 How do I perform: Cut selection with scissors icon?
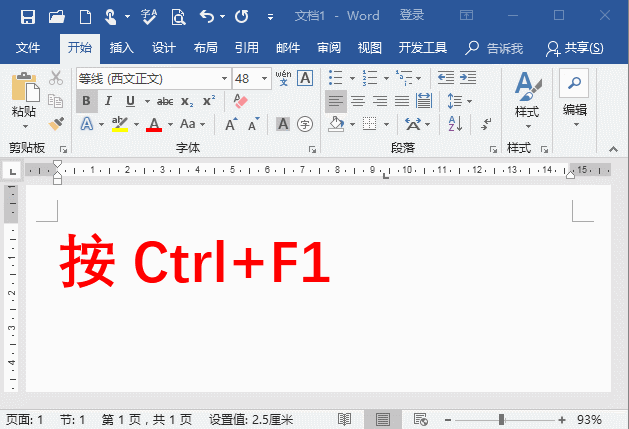(56, 78)
